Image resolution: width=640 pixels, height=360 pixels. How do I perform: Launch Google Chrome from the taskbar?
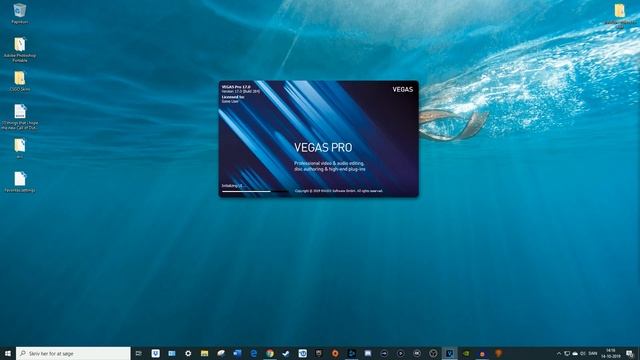tap(270, 353)
